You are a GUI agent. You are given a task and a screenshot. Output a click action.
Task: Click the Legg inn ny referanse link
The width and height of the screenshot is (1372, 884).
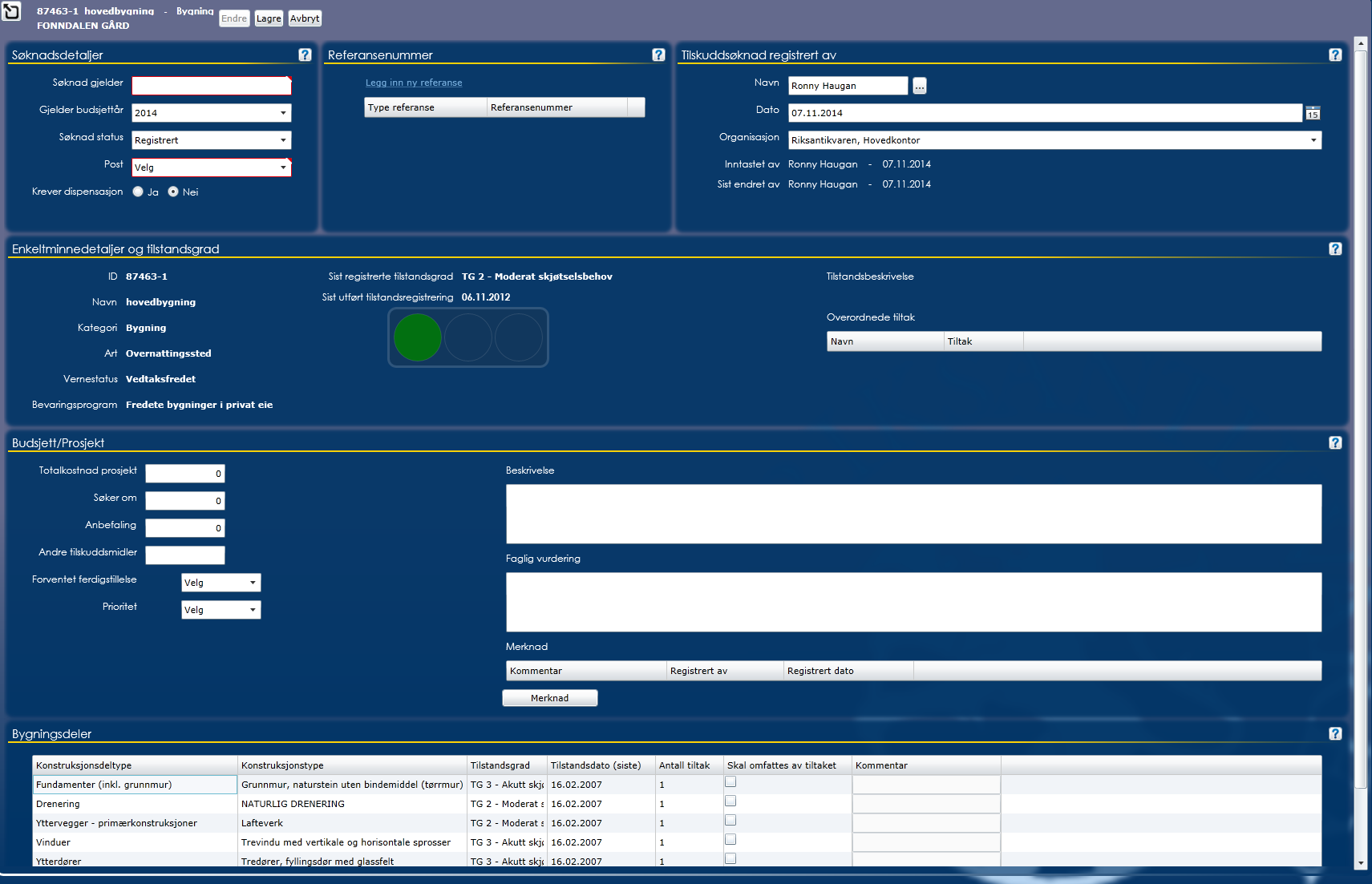pyautogui.click(x=414, y=83)
